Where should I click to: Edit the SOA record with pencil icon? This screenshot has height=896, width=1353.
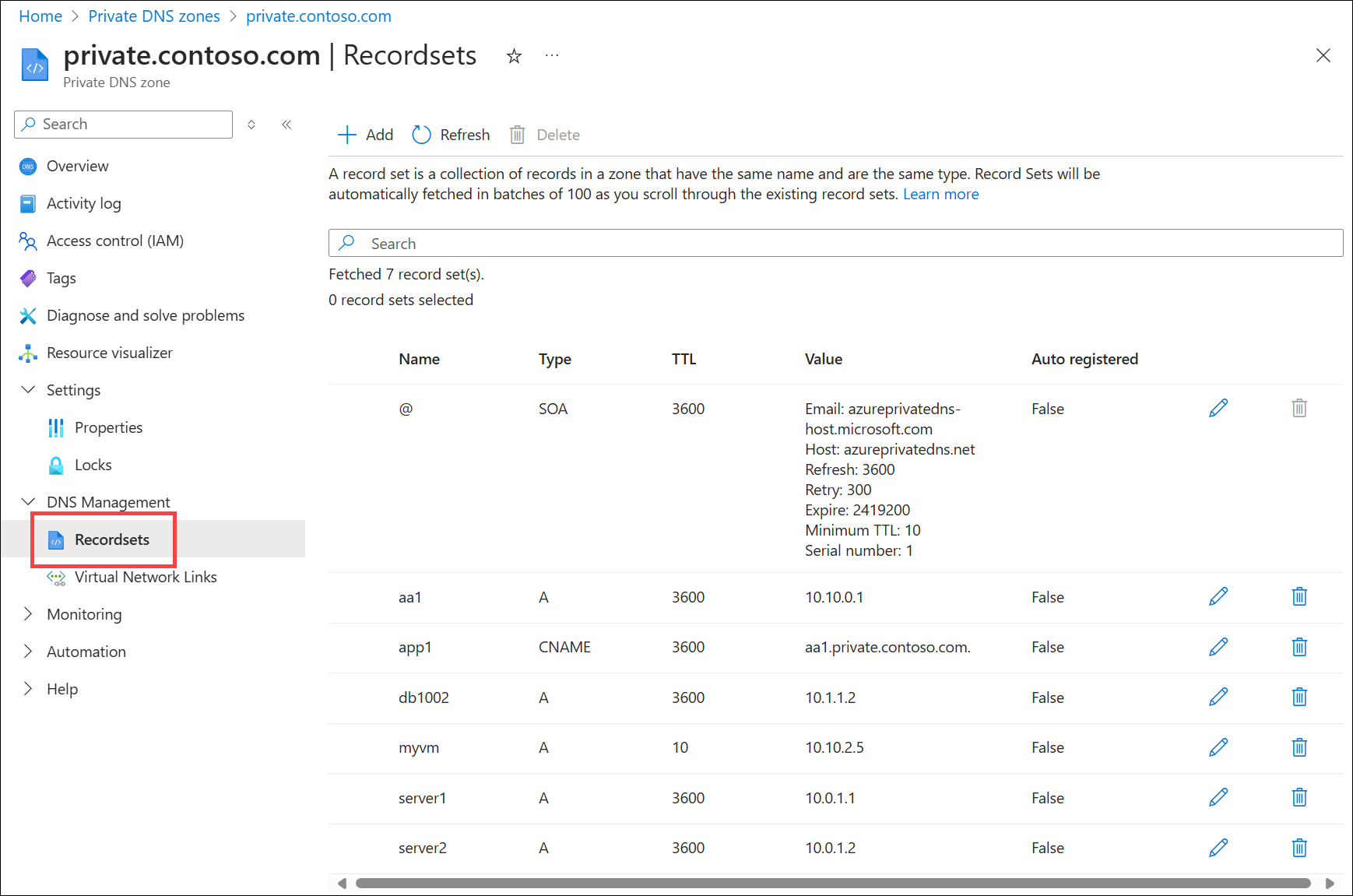(1218, 409)
